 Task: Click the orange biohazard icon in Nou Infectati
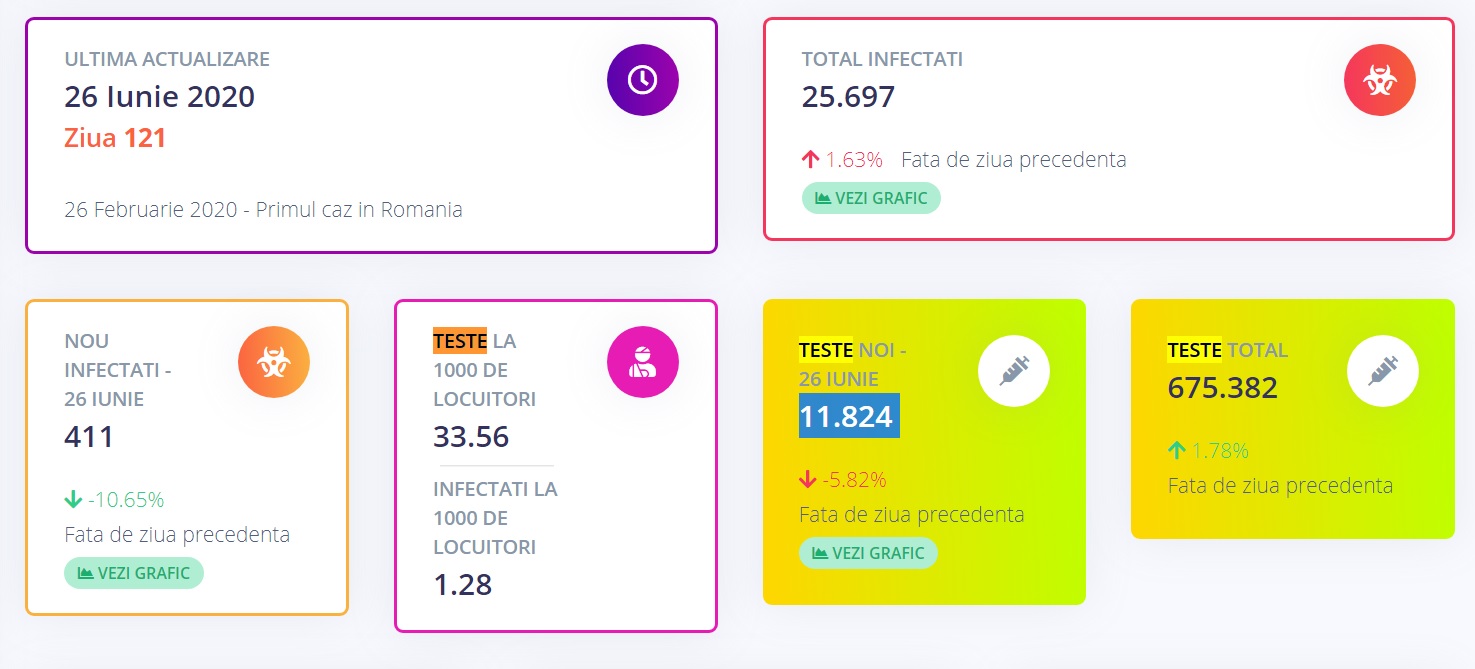click(274, 362)
